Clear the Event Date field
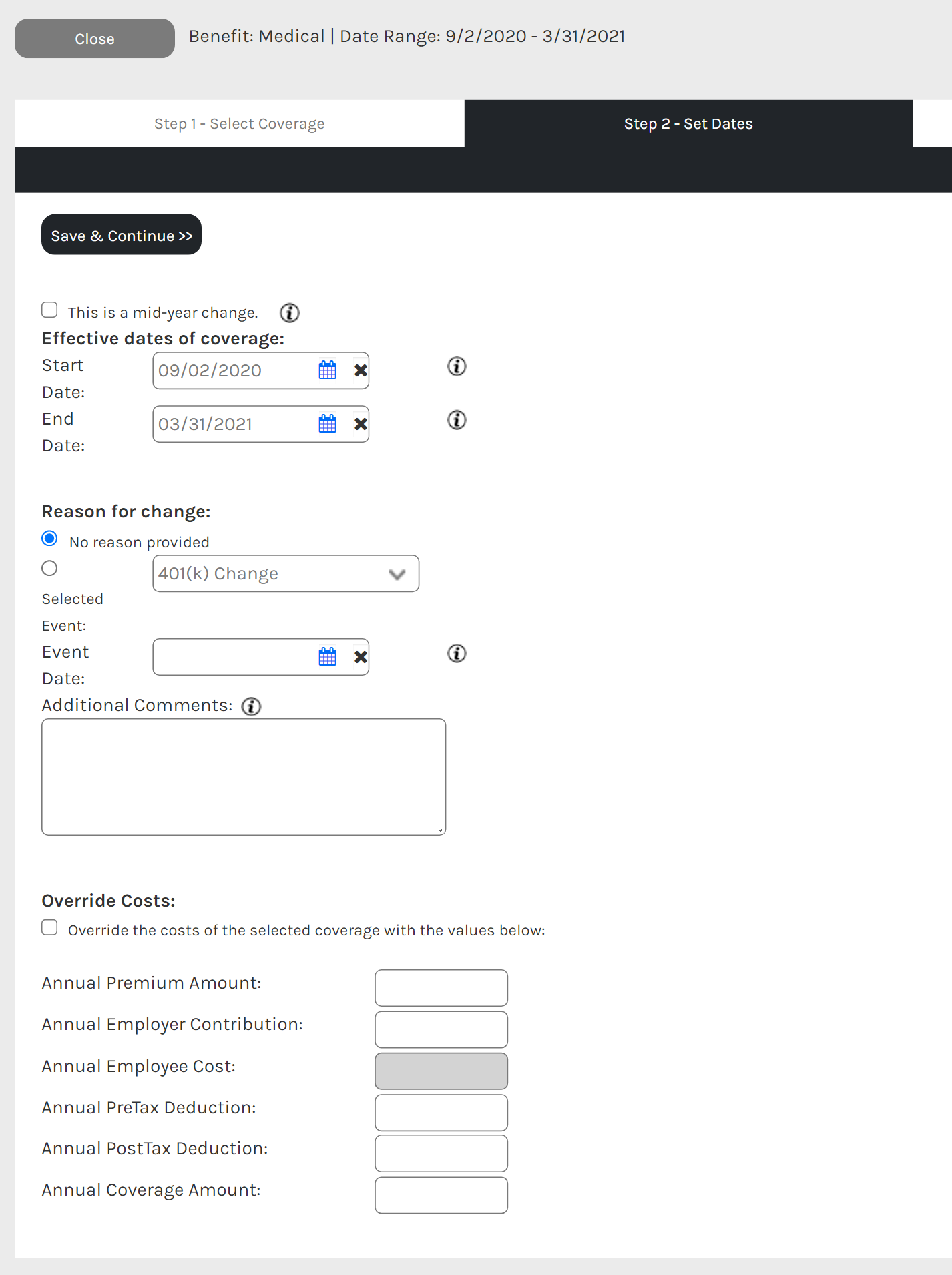The width and height of the screenshot is (952, 1275). point(361,657)
